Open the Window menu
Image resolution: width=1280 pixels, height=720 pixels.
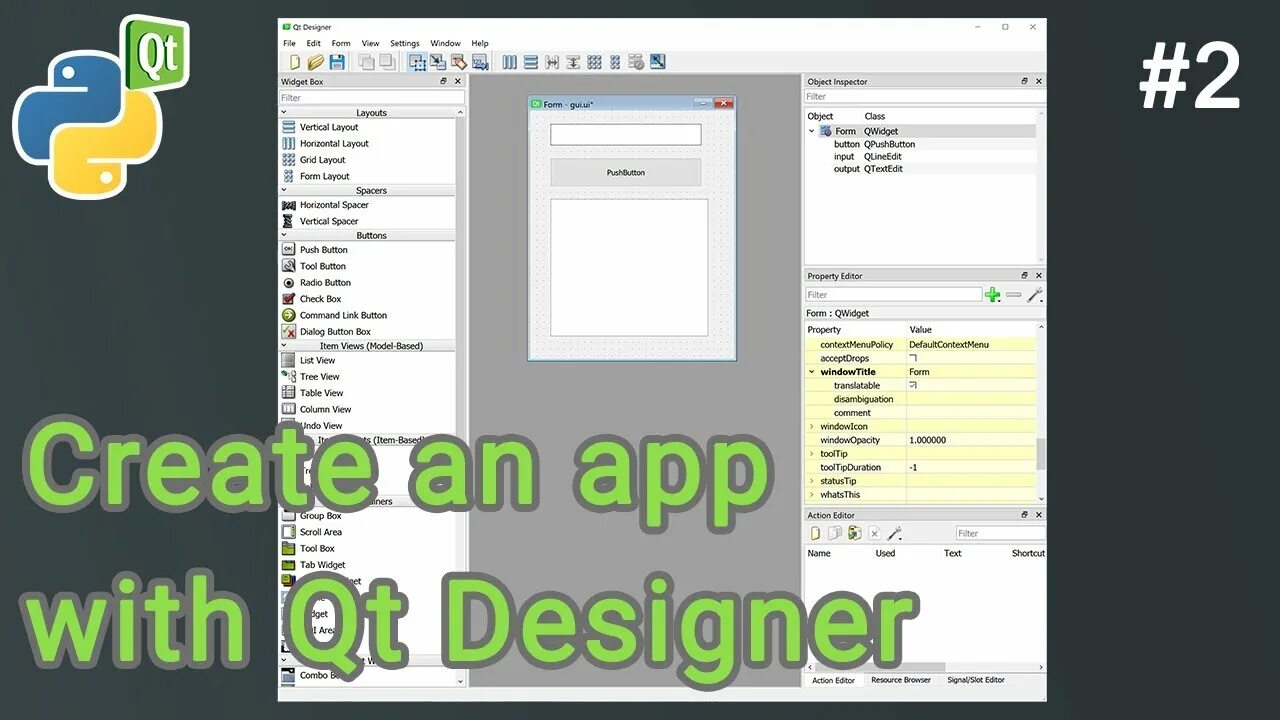[x=446, y=43]
